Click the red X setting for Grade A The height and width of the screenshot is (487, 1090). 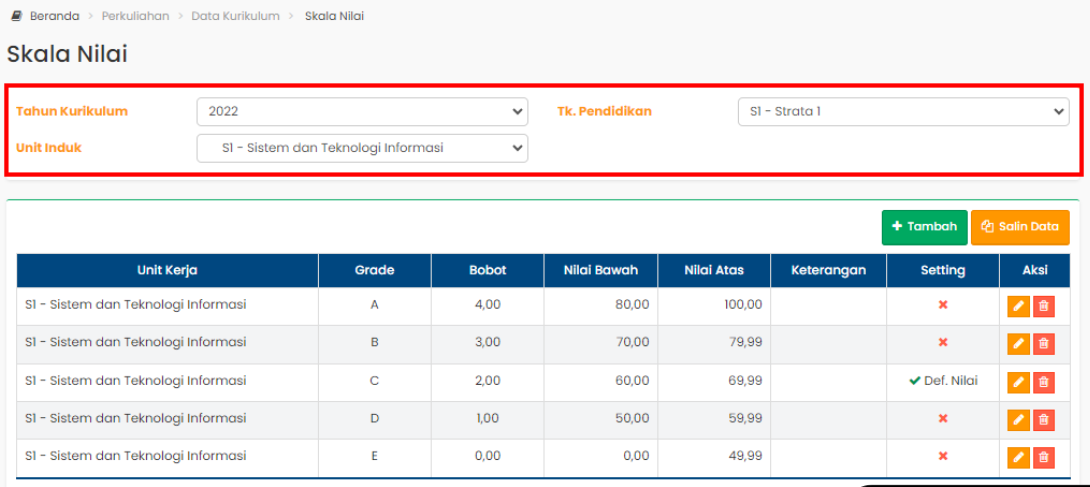(943, 305)
